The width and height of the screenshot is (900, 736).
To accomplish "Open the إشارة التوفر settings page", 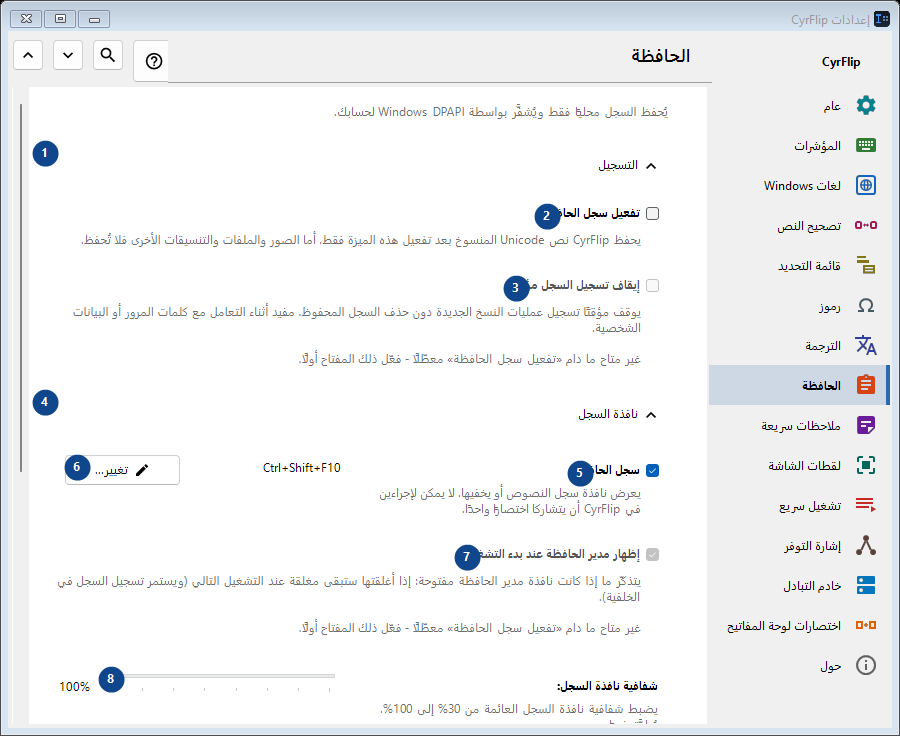I will point(798,545).
